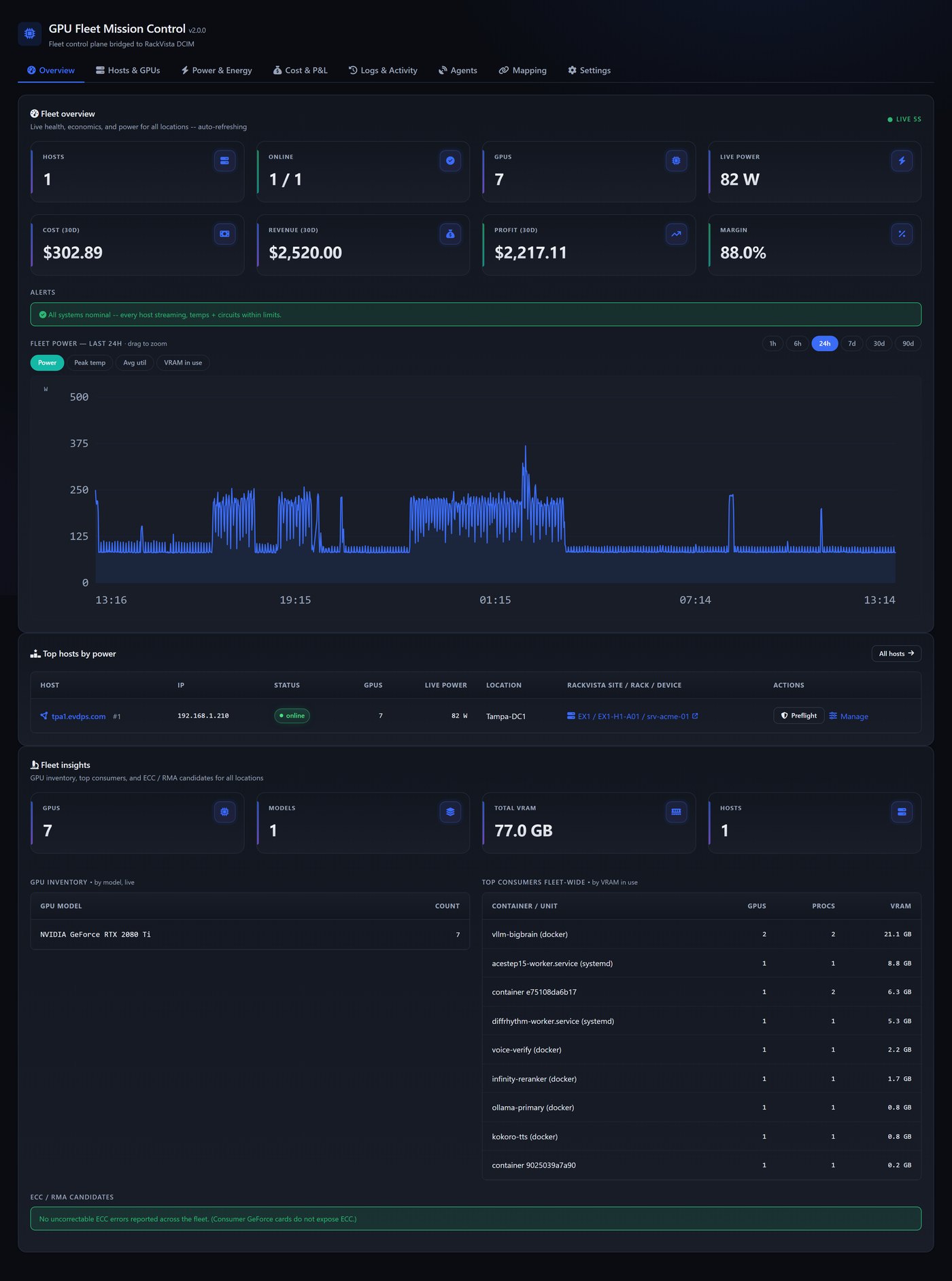This screenshot has height=1281, width=952.
Task: Click the LIVE 5S refresh indicator
Action: pyautogui.click(x=904, y=119)
